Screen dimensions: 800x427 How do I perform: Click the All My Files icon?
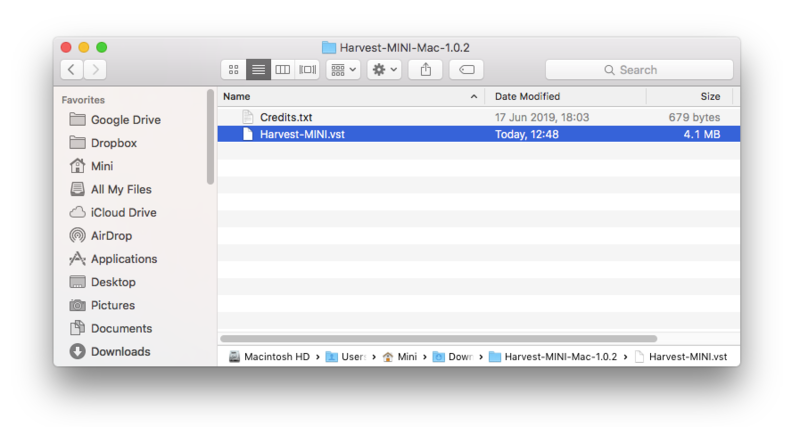[78, 189]
